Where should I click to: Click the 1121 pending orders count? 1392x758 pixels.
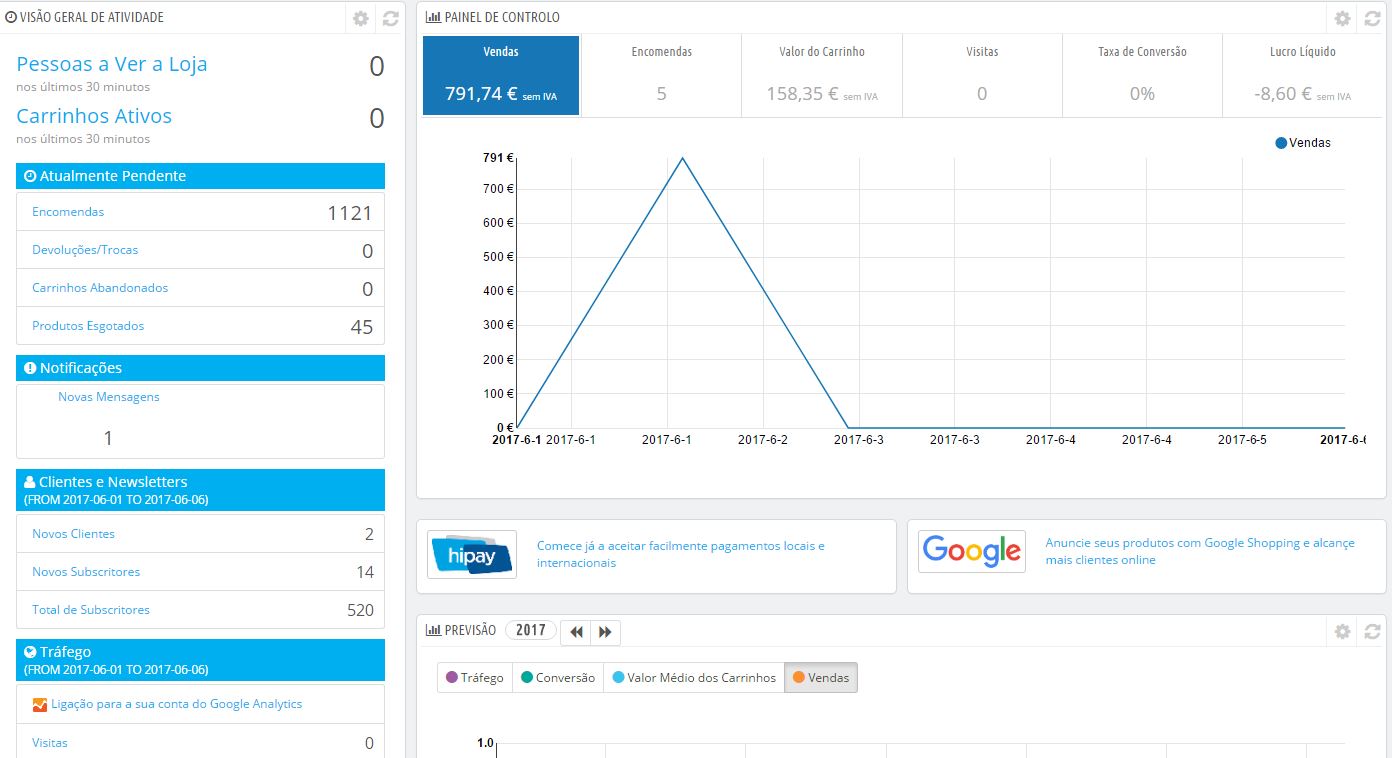pos(350,213)
